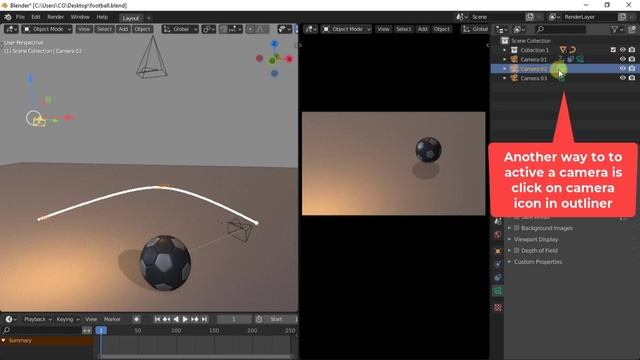Toggle Collection 1 exclude checkbox
Screen dimensions: 640x360
(613, 50)
